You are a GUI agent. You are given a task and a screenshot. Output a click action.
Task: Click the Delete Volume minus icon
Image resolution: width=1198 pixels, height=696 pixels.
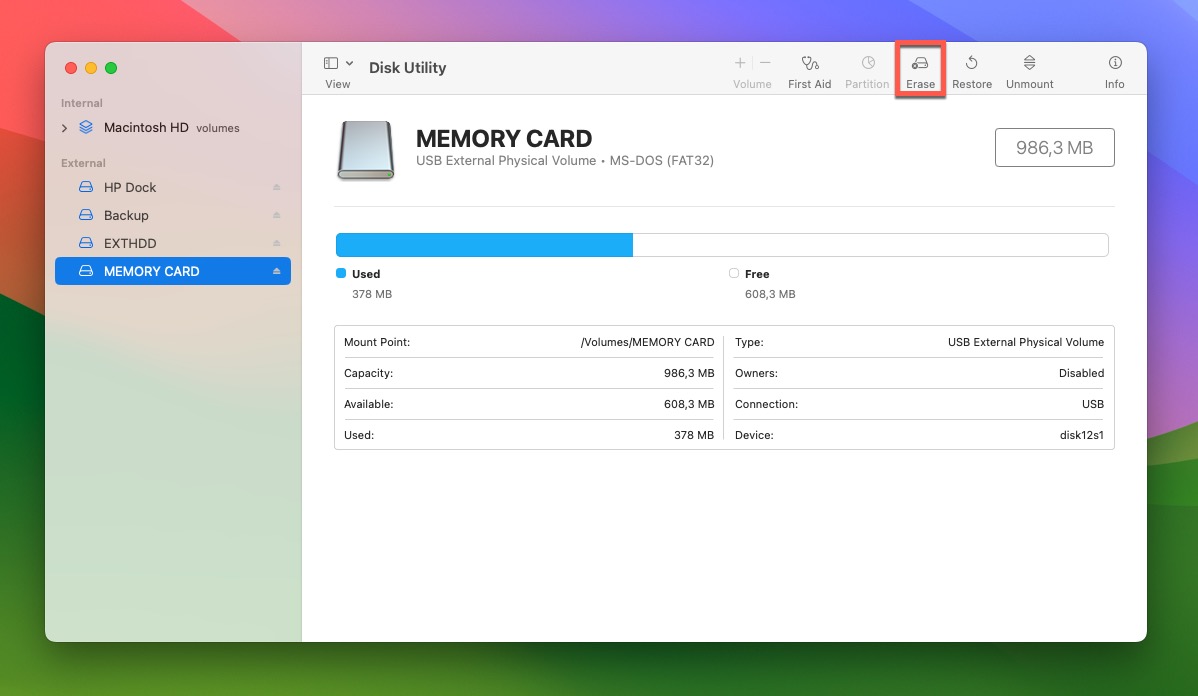765,62
